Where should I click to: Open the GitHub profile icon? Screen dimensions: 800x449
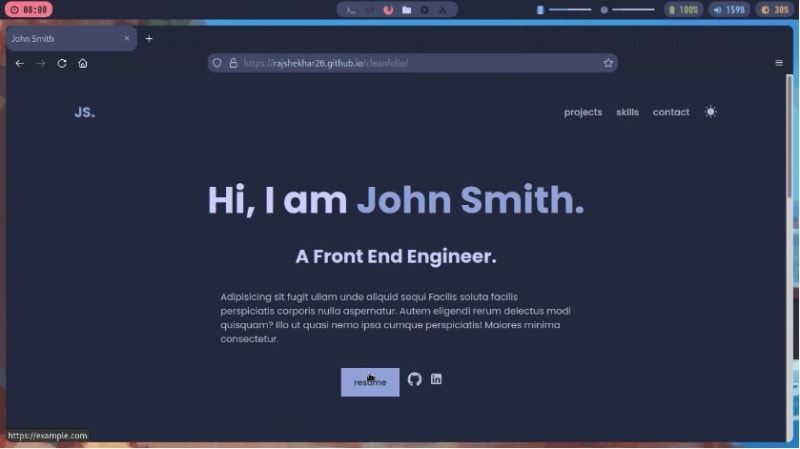[x=415, y=380]
